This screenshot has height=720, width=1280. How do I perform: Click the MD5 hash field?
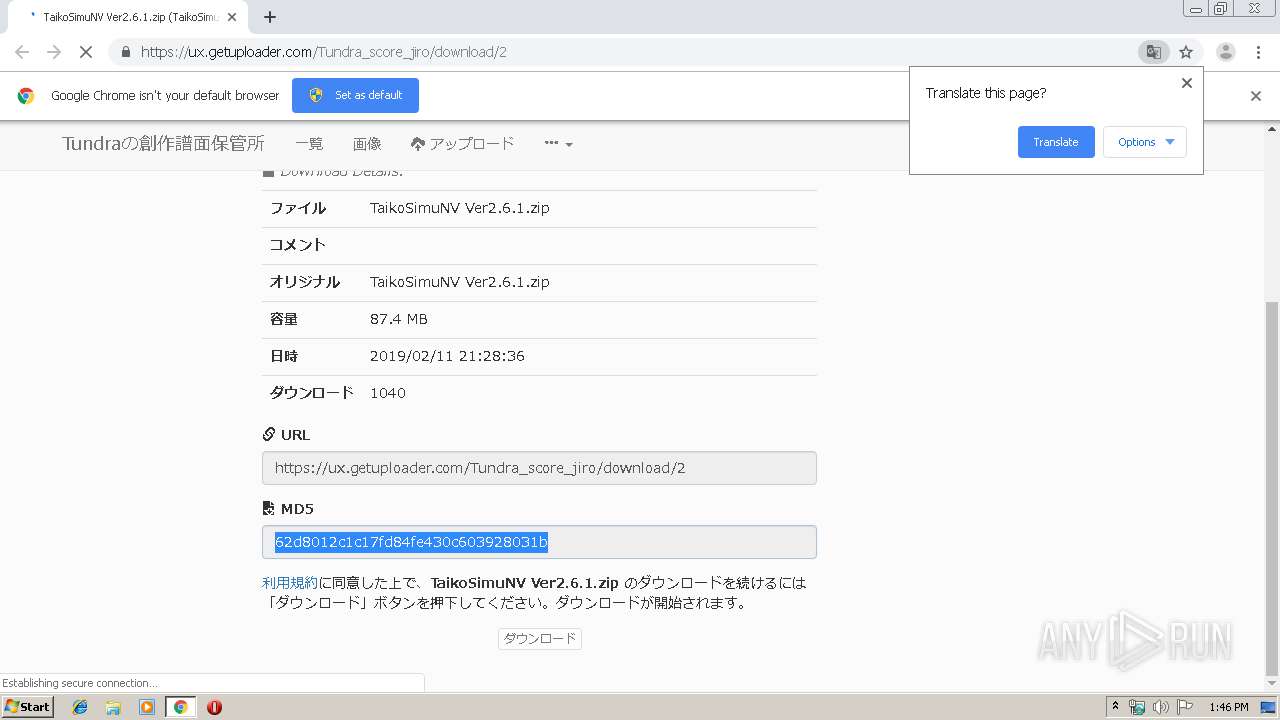click(x=539, y=542)
